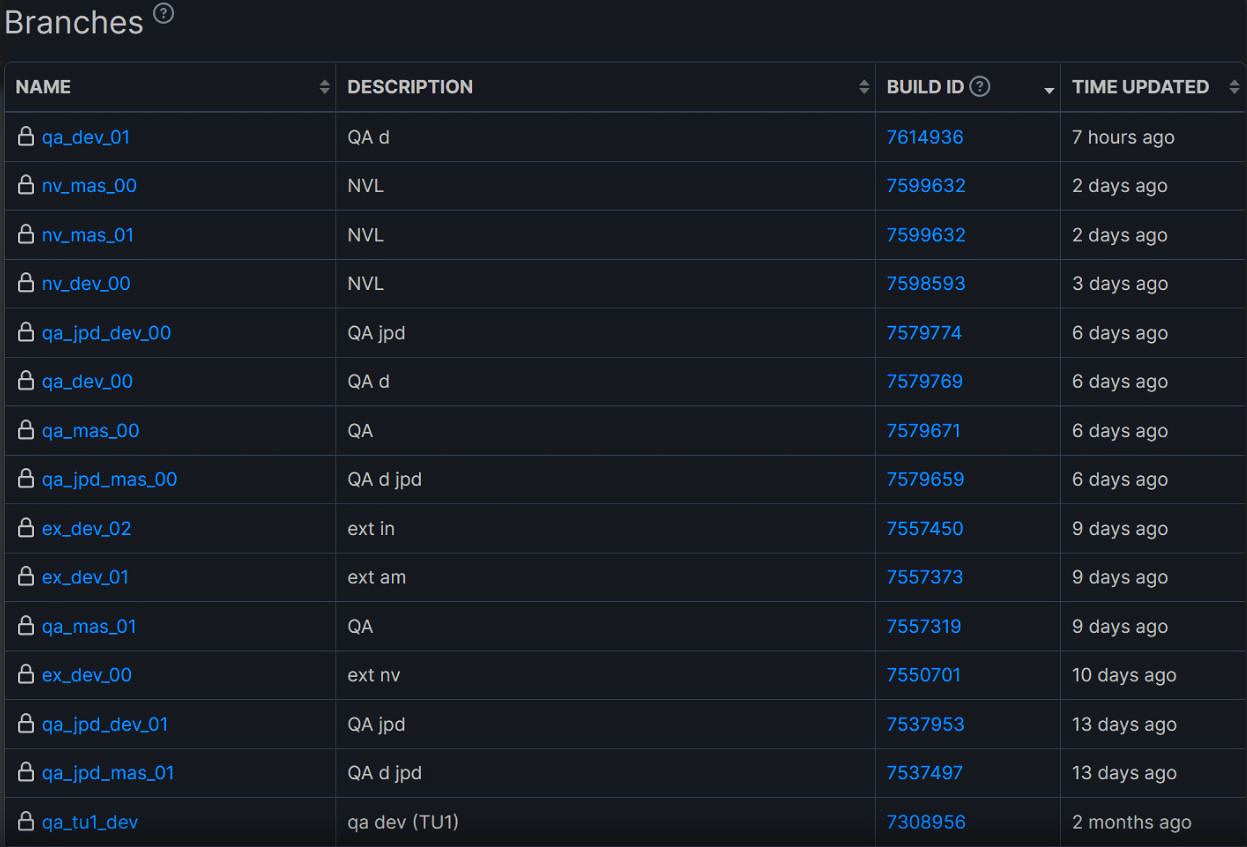Screen dimensions: 1247x847
Task: Click the lock icon for qa_dev_01
Action: (x=26, y=137)
